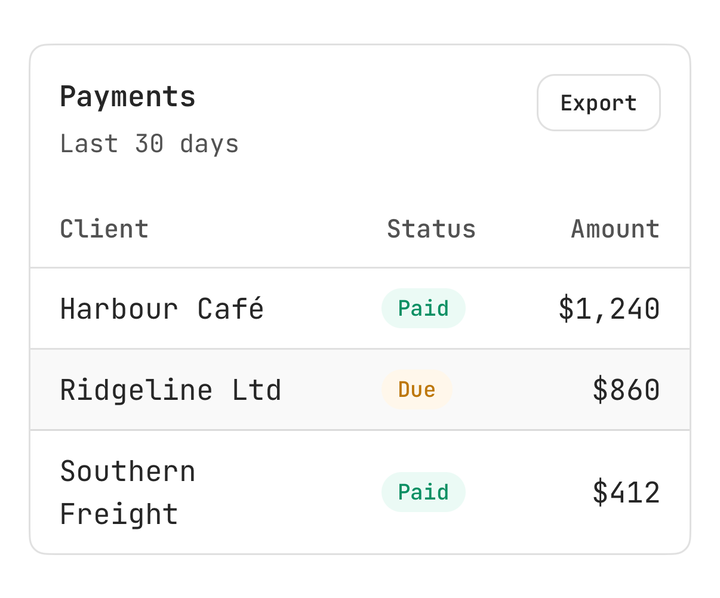This screenshot has height=598, width=720.
Task: Sort by the Client column header
Action: pos(104,229)
